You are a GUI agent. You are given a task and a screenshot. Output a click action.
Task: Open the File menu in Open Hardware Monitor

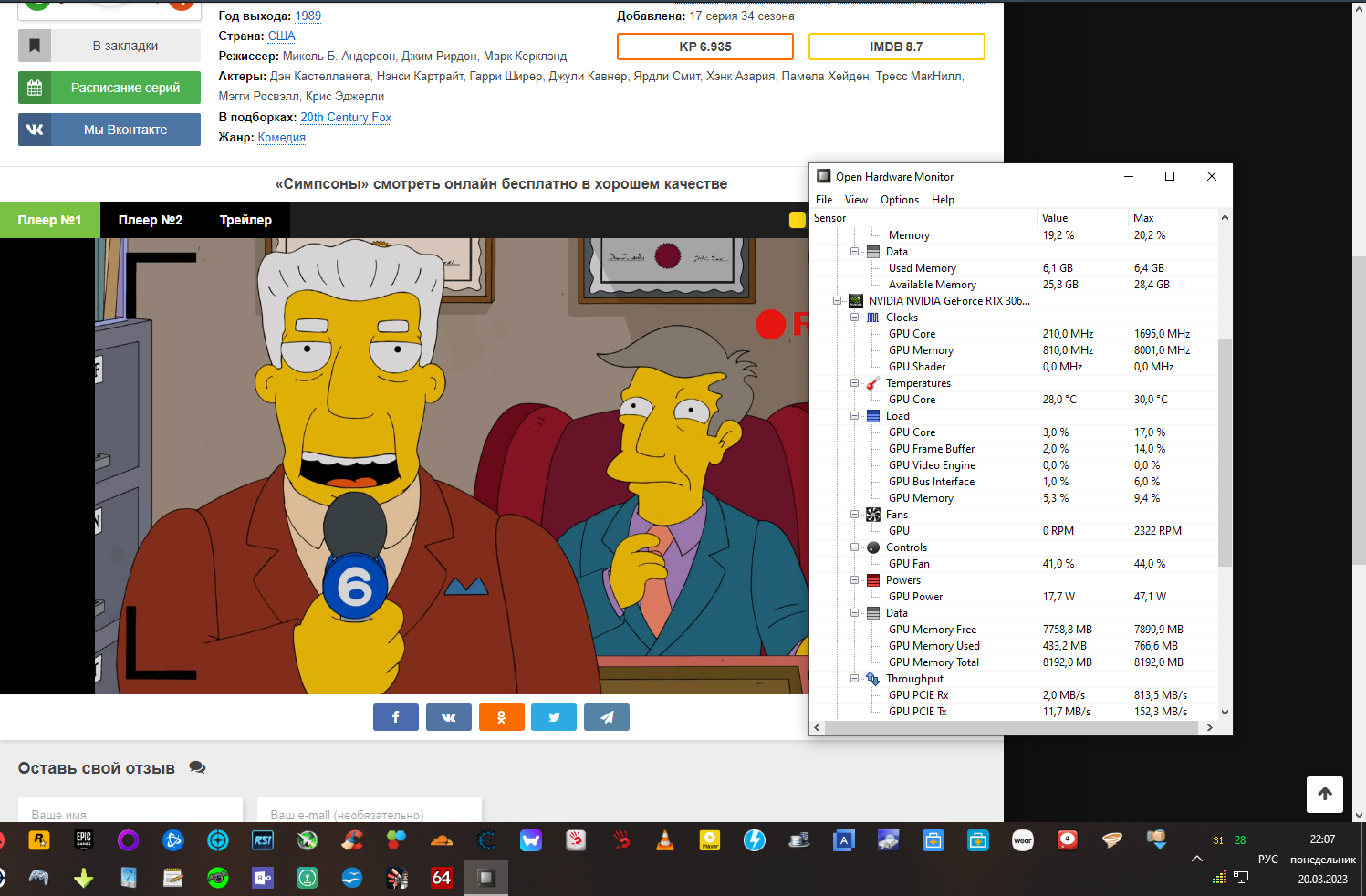pos(824,200)
